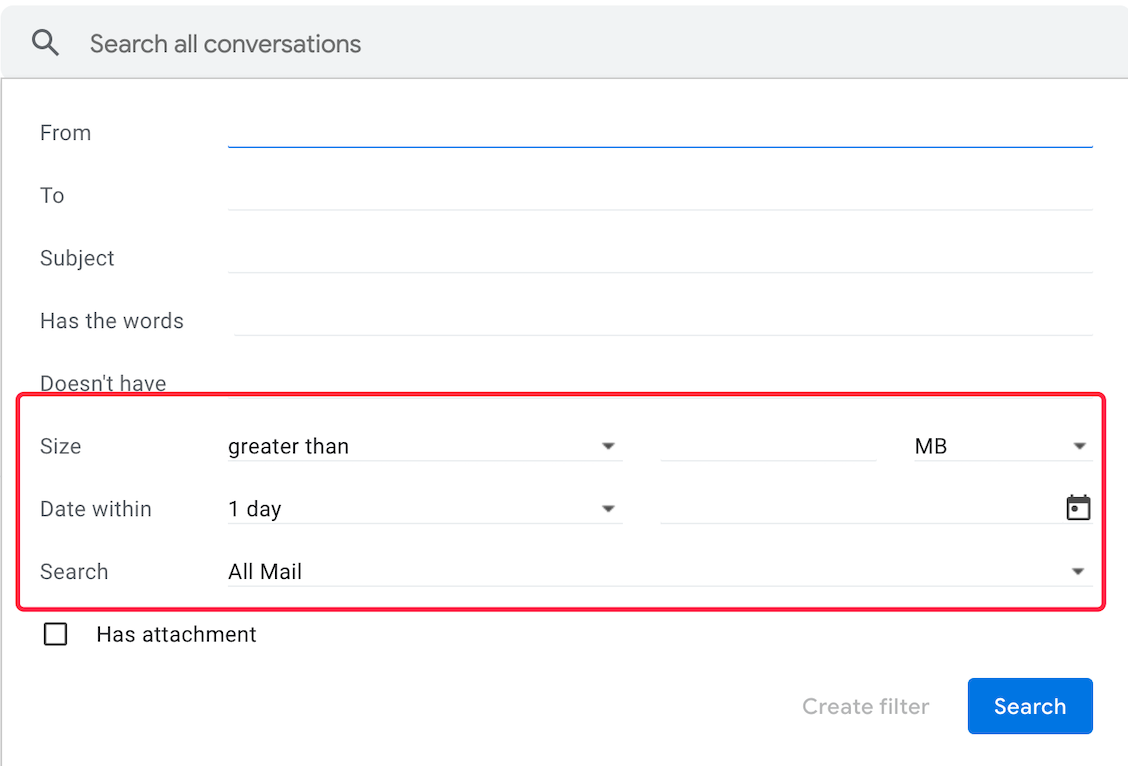
Task: Click into the To input field
Action: coord(660,195)
